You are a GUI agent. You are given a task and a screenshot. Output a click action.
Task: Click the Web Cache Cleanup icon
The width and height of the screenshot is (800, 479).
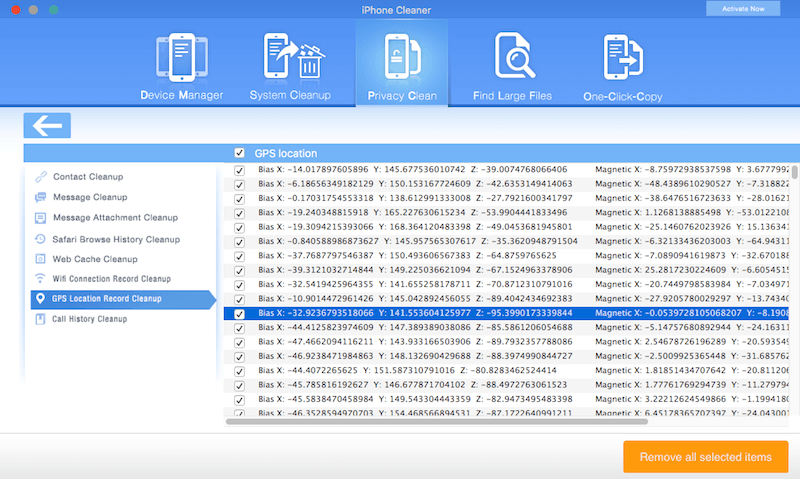[x=40, y=259]
